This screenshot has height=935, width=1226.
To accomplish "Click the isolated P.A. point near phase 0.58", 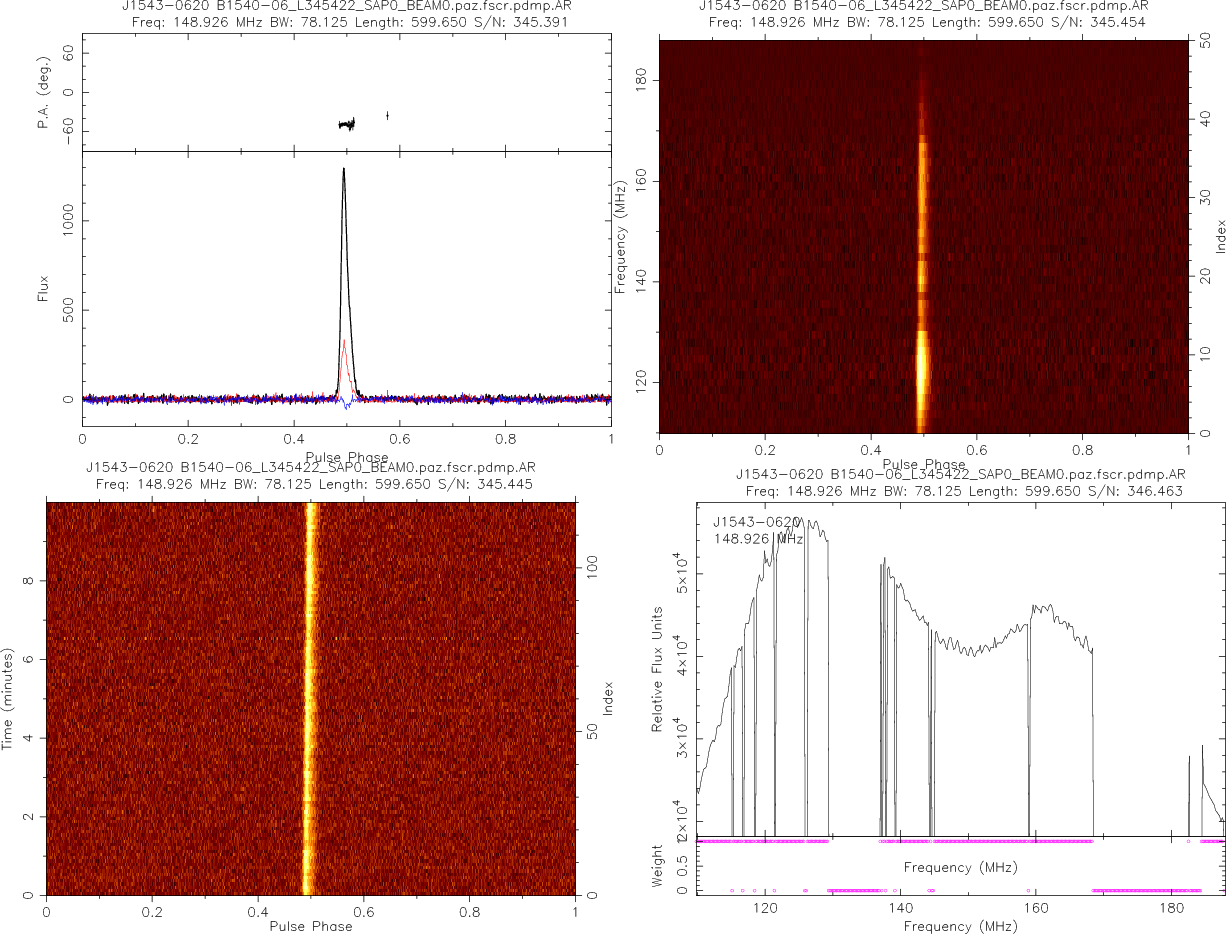I will pyautogui.click(x=387, y=116).
